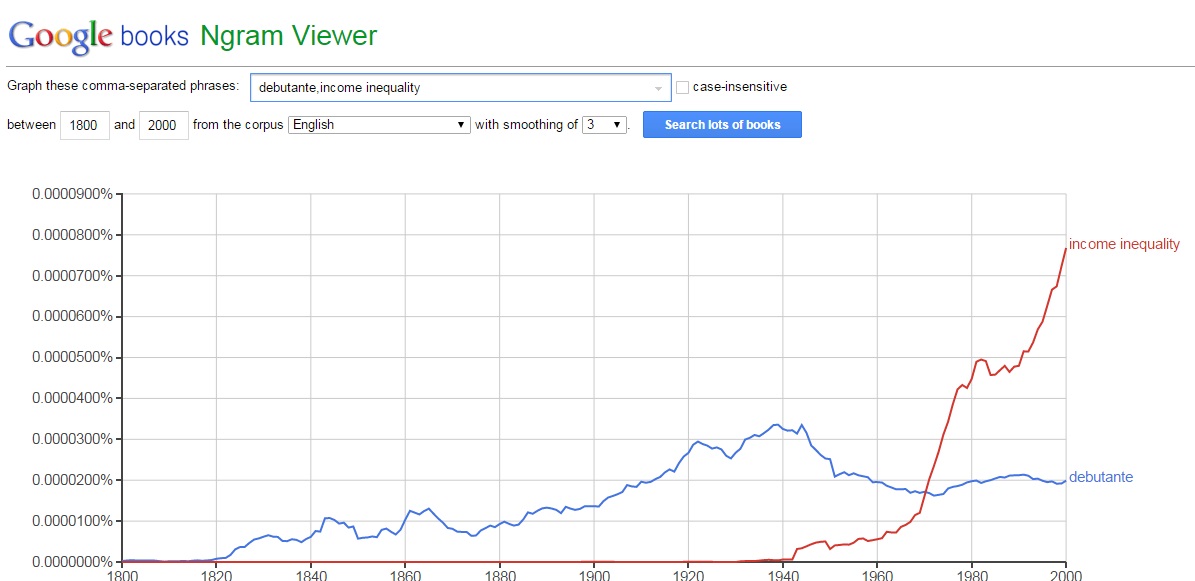Click the green Ngram Viewer title
1195x581 pixels.
pyautogui.click(x=288, y=36)
